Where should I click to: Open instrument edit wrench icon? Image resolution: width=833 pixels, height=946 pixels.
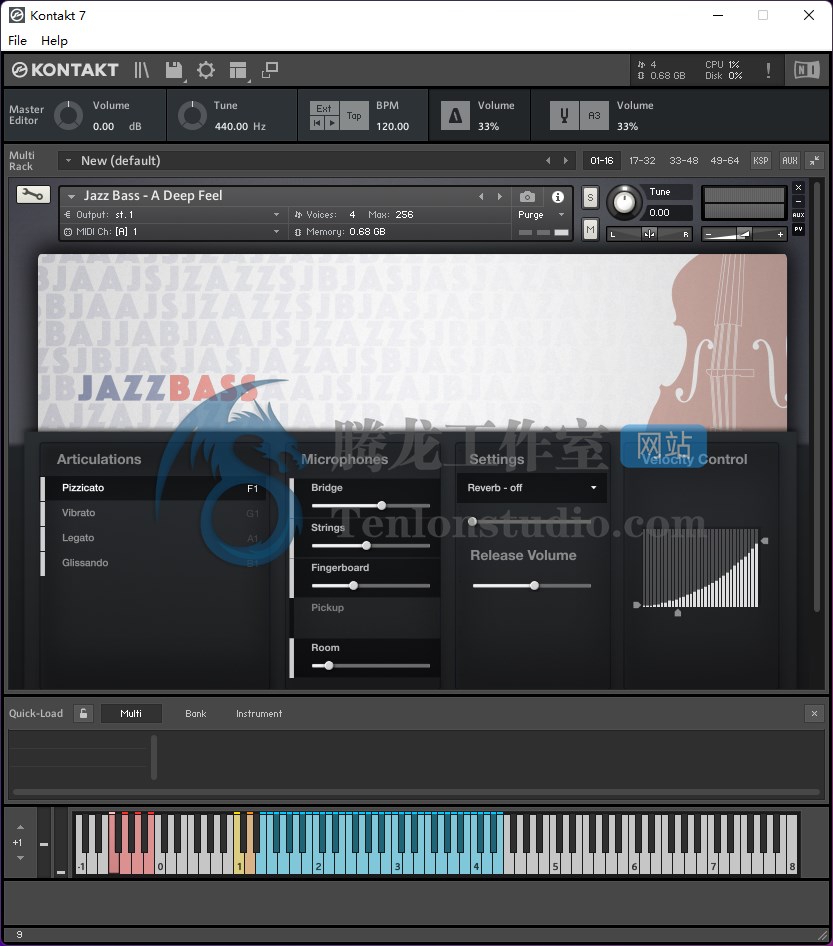33,194
